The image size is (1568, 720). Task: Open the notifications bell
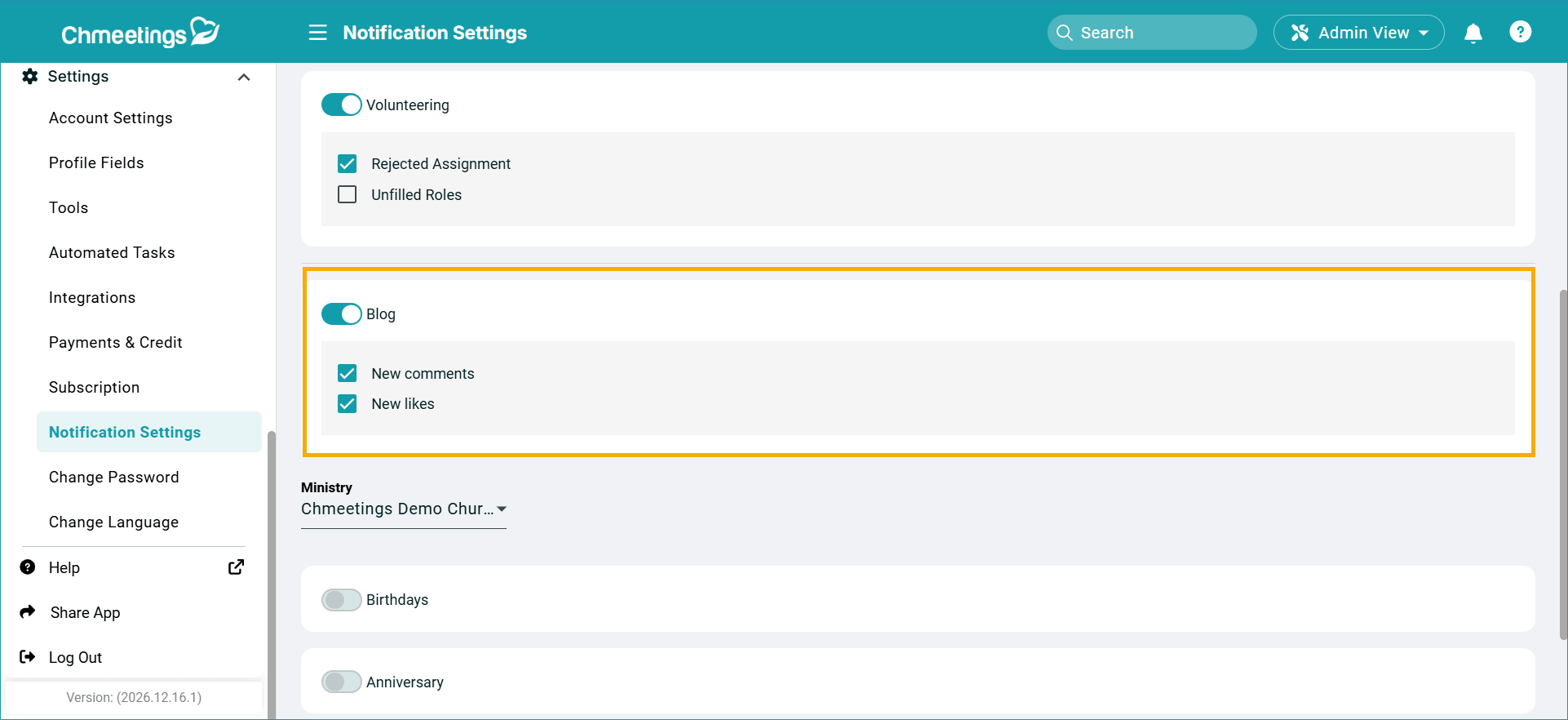[1473, 33]
